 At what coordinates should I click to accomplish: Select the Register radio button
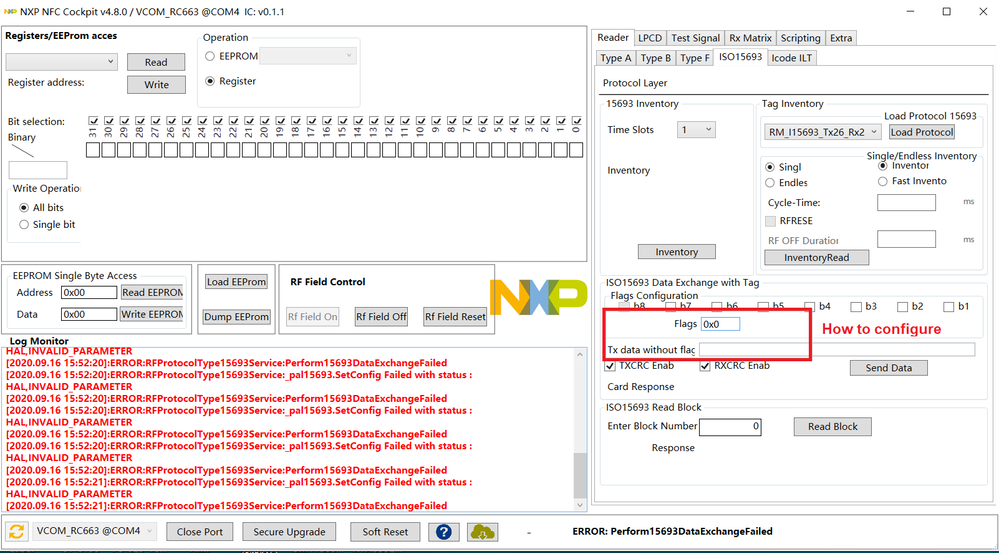point(210,81)
